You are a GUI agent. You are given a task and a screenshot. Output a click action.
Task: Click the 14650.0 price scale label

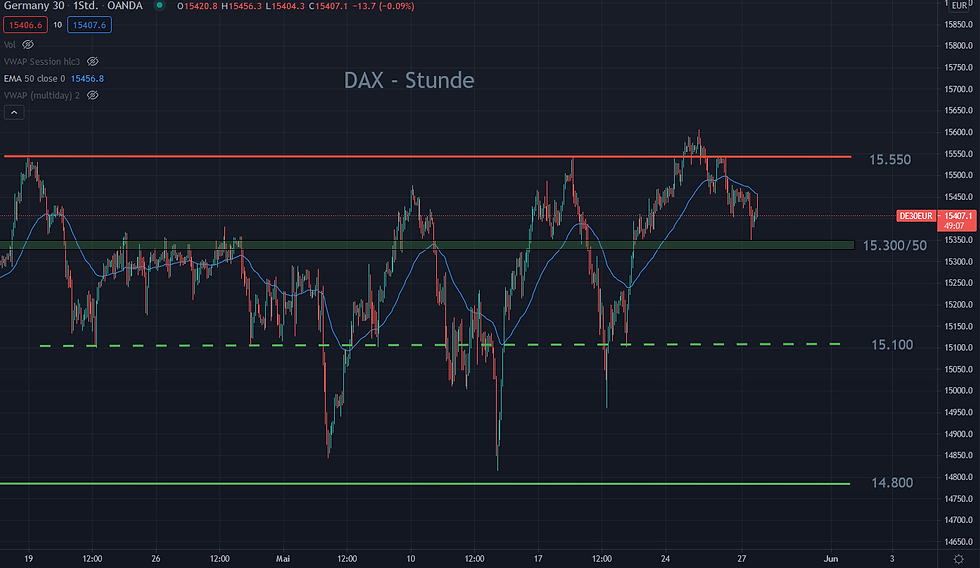point(958,542)
